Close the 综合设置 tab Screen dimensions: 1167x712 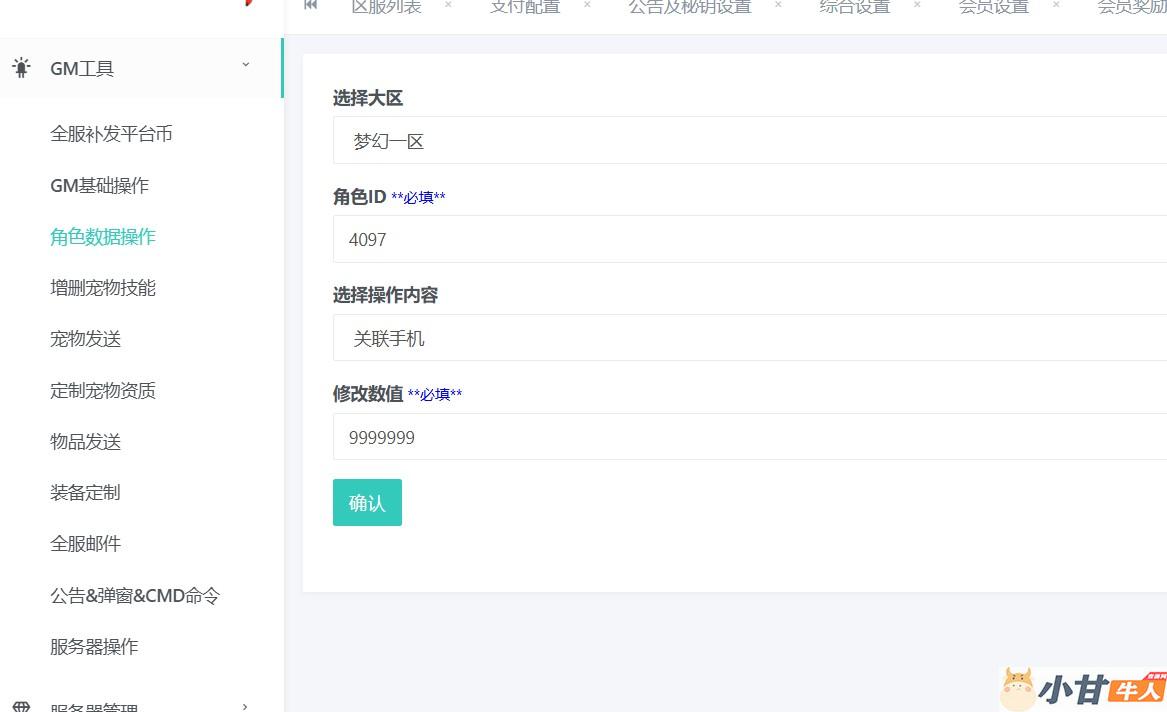(x=917, y=5)
